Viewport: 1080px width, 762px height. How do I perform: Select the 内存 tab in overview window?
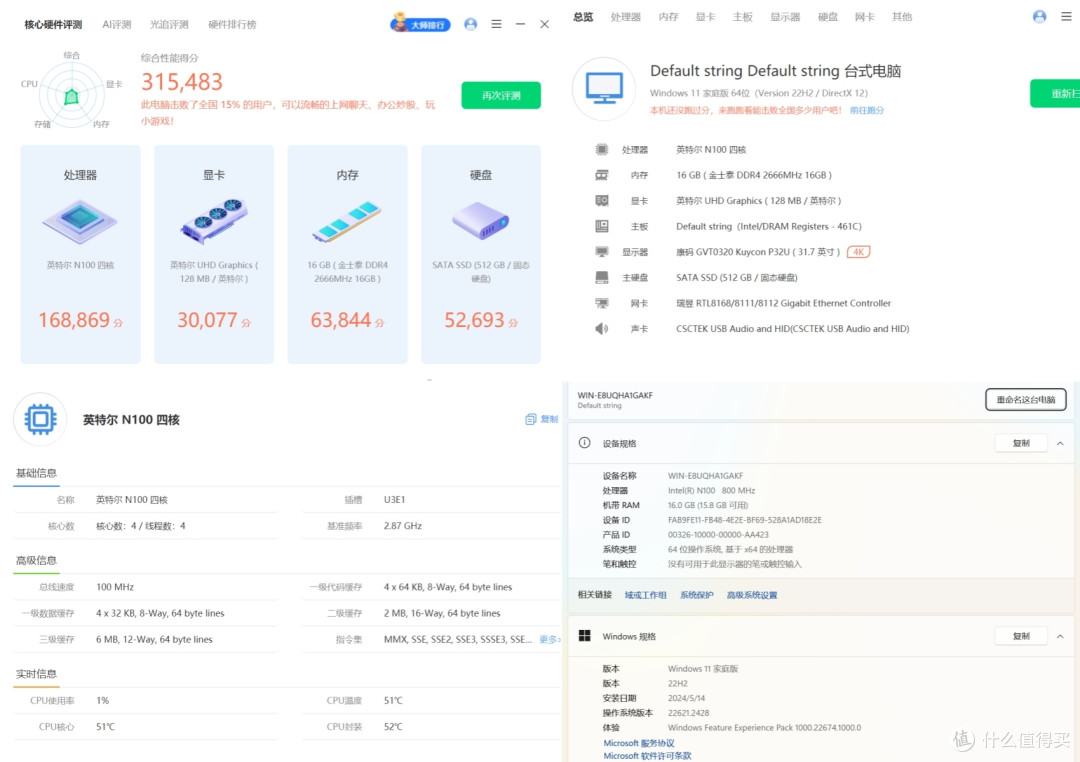pyautogui.click(x=668, y=17)
